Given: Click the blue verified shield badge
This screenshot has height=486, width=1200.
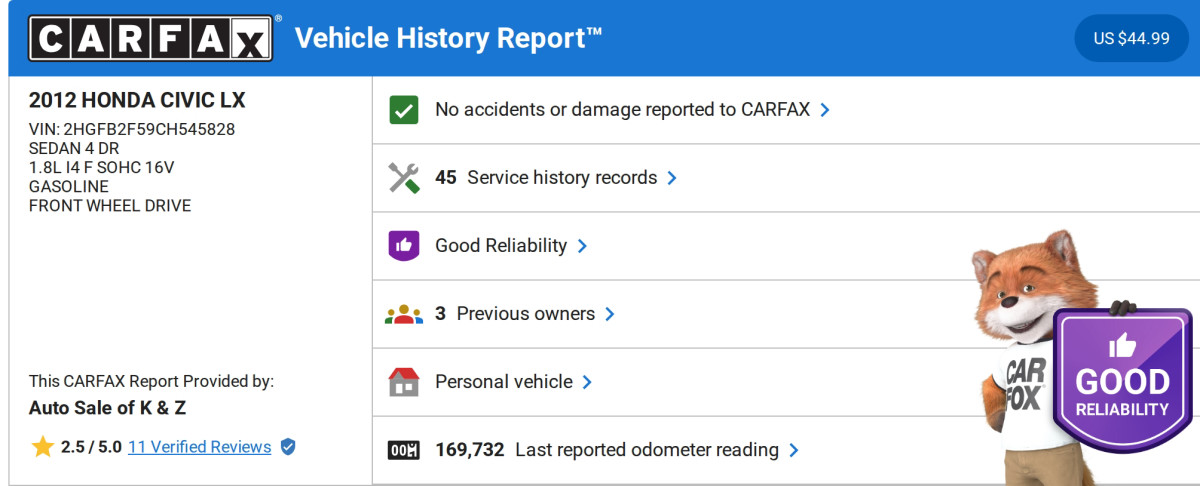Looking at the screenshot, I should pyautogui.click(x=288, y=447).
